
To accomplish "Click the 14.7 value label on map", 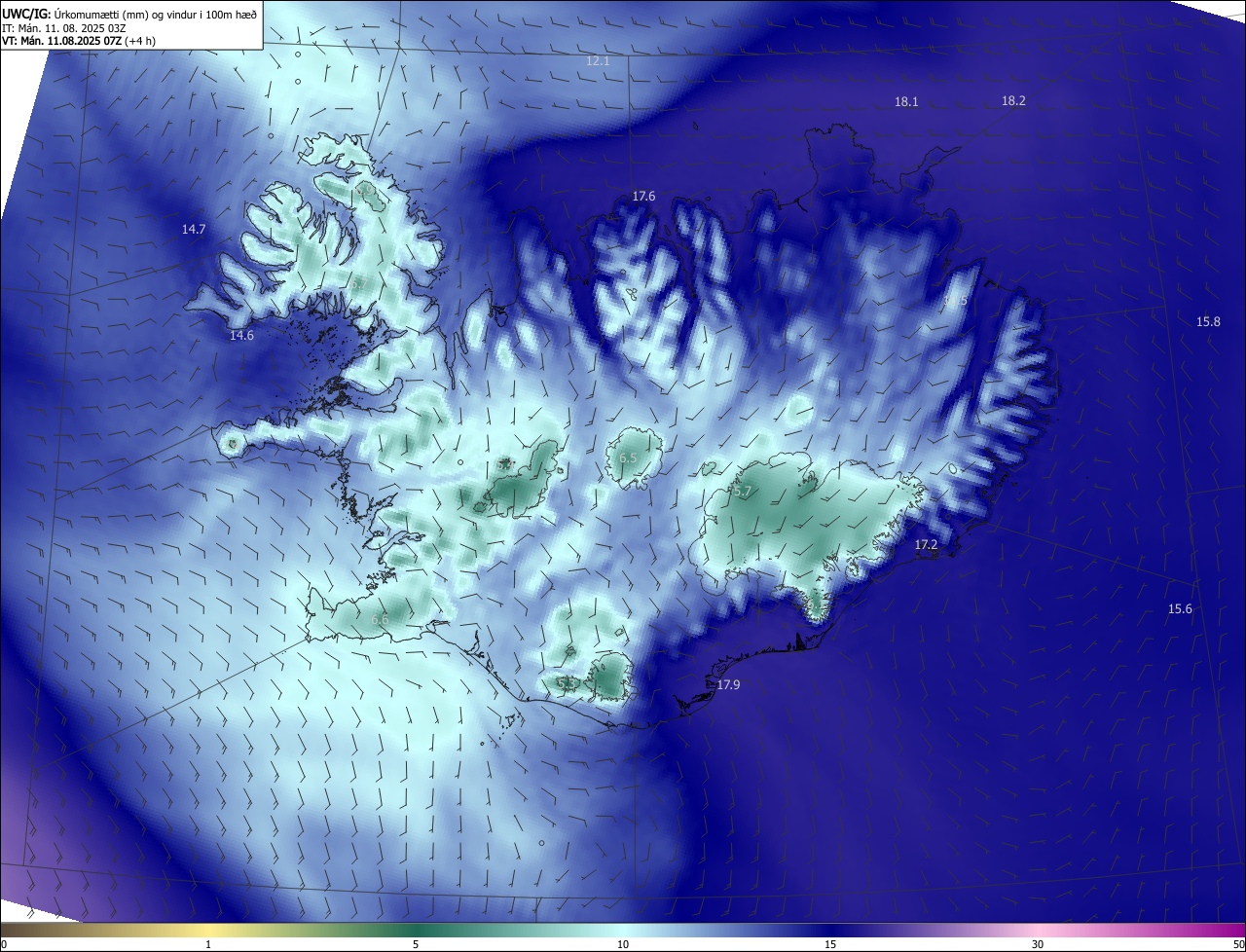I will (x=194, y=229).
